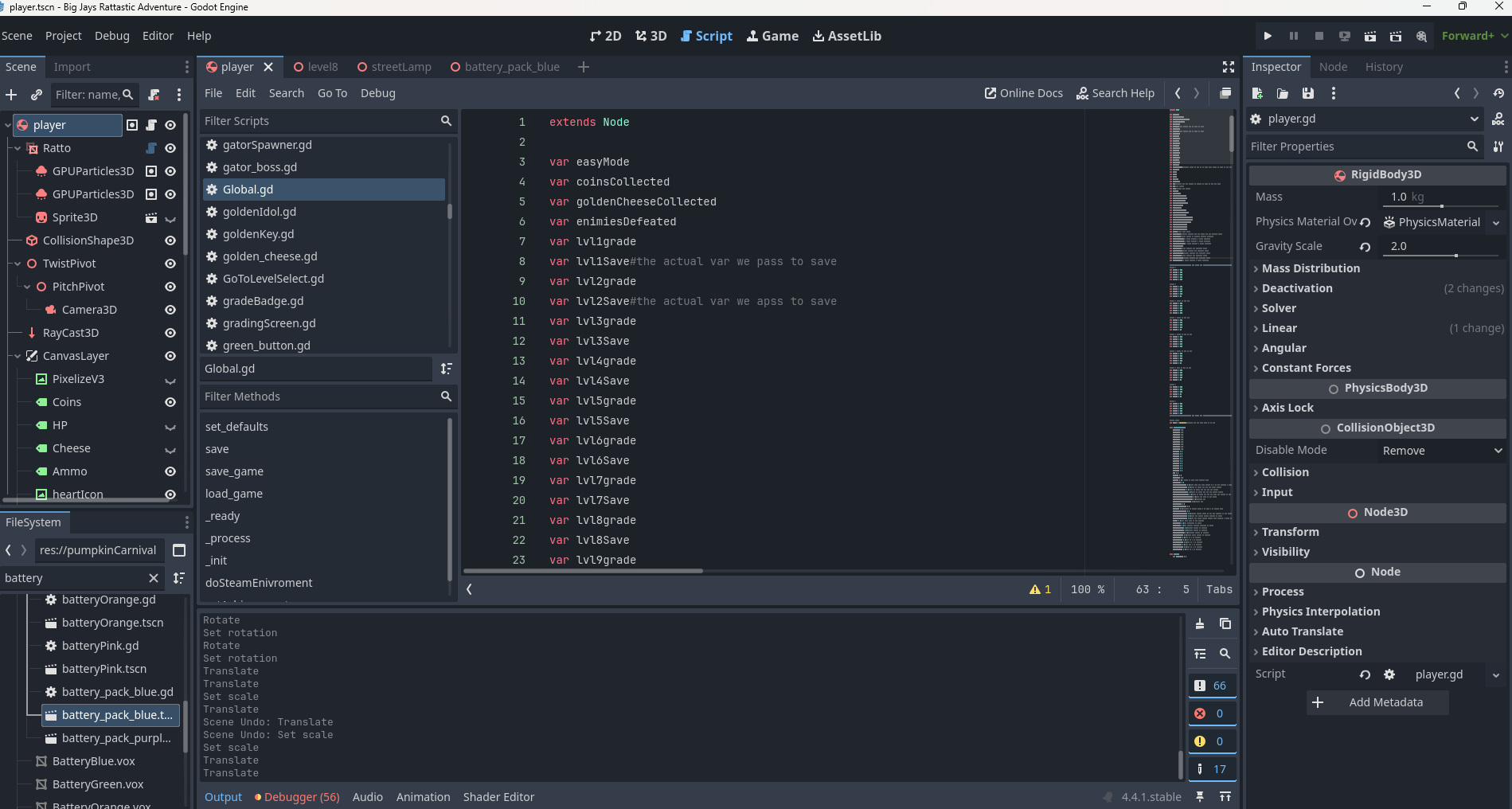
Task: Show the PixelizeV3 node
Action: tap(170, 380)
